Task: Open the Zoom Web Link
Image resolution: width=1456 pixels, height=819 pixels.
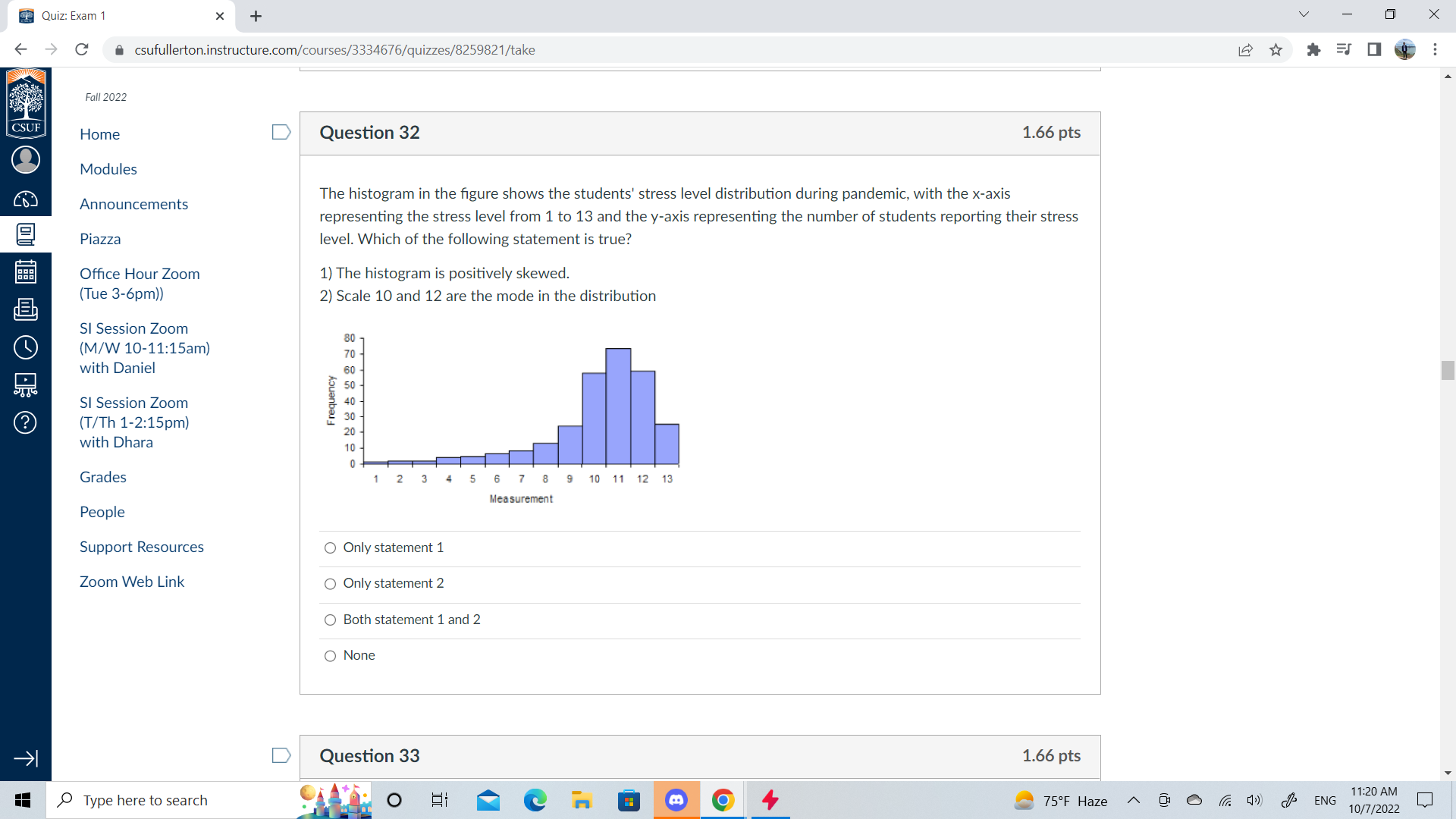Action: [x=132, y=582]
